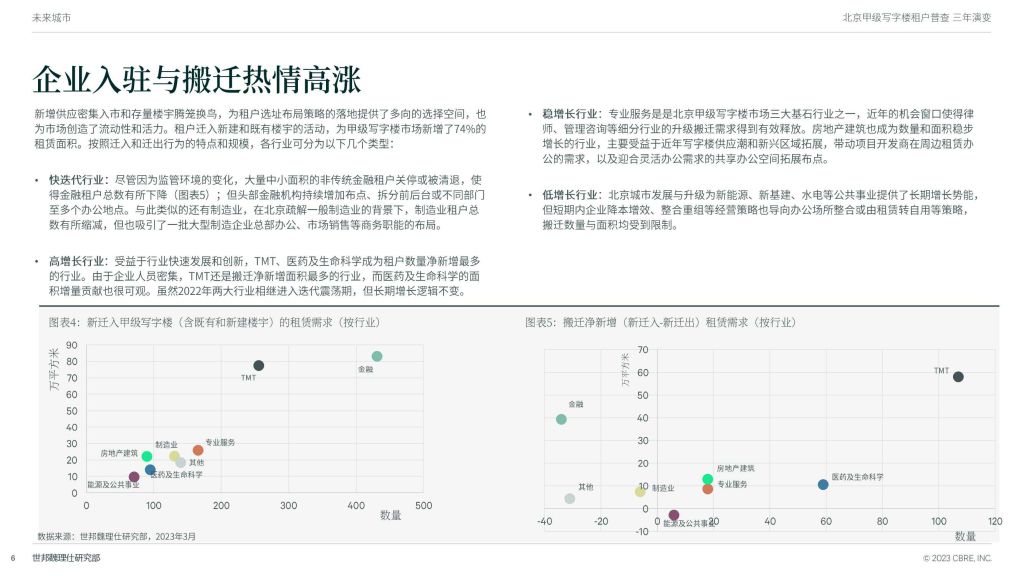Image resolution: width=1024 pixels, height=576 pixels.
Task: Click the grey 其他 dot in 图表4
Action: pyautogui.click(x=181, y=462)
